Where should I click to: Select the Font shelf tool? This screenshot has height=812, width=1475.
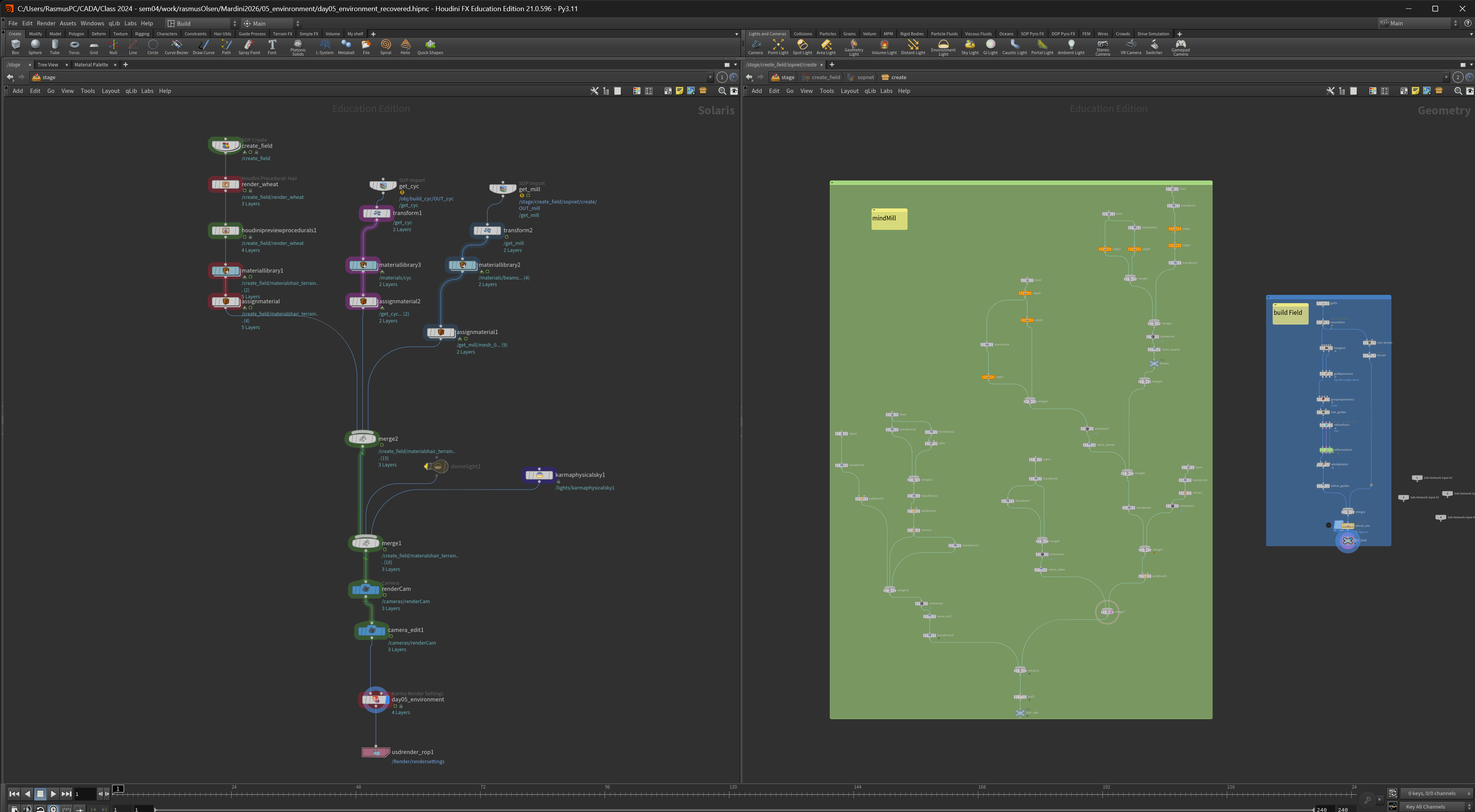272,46
